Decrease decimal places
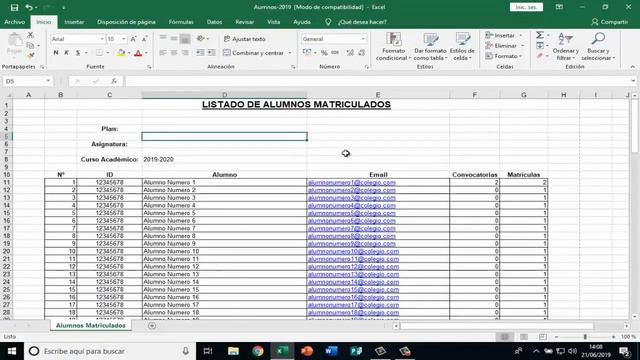Viewport: 640px width, 360px height. coord(362,53)
